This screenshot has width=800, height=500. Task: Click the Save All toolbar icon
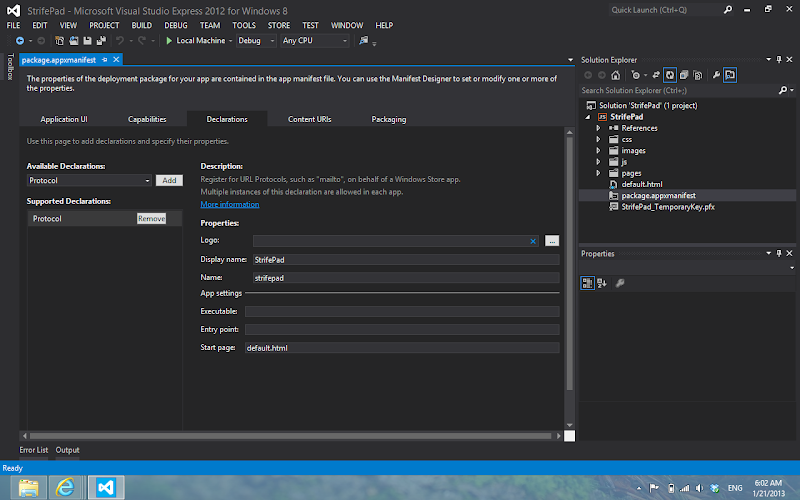[101, 41]
